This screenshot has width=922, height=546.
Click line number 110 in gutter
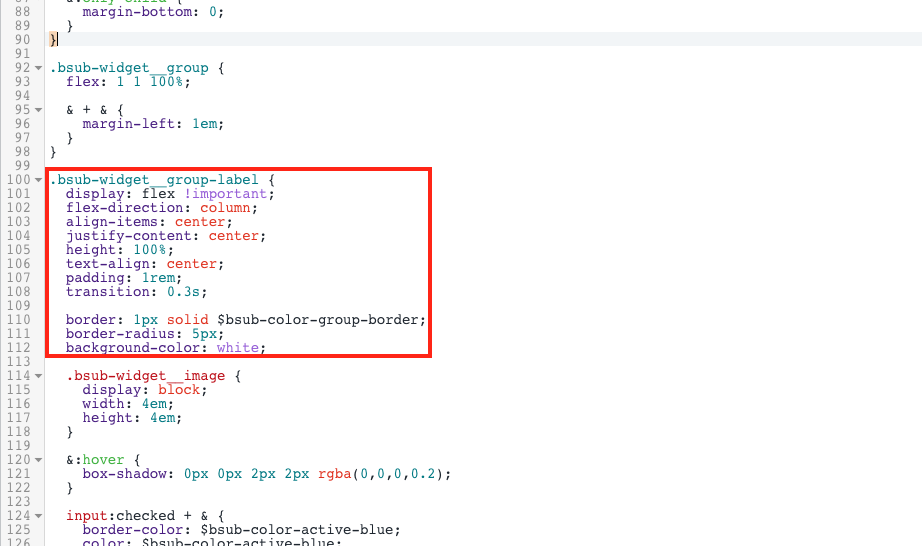coord(18,320)
